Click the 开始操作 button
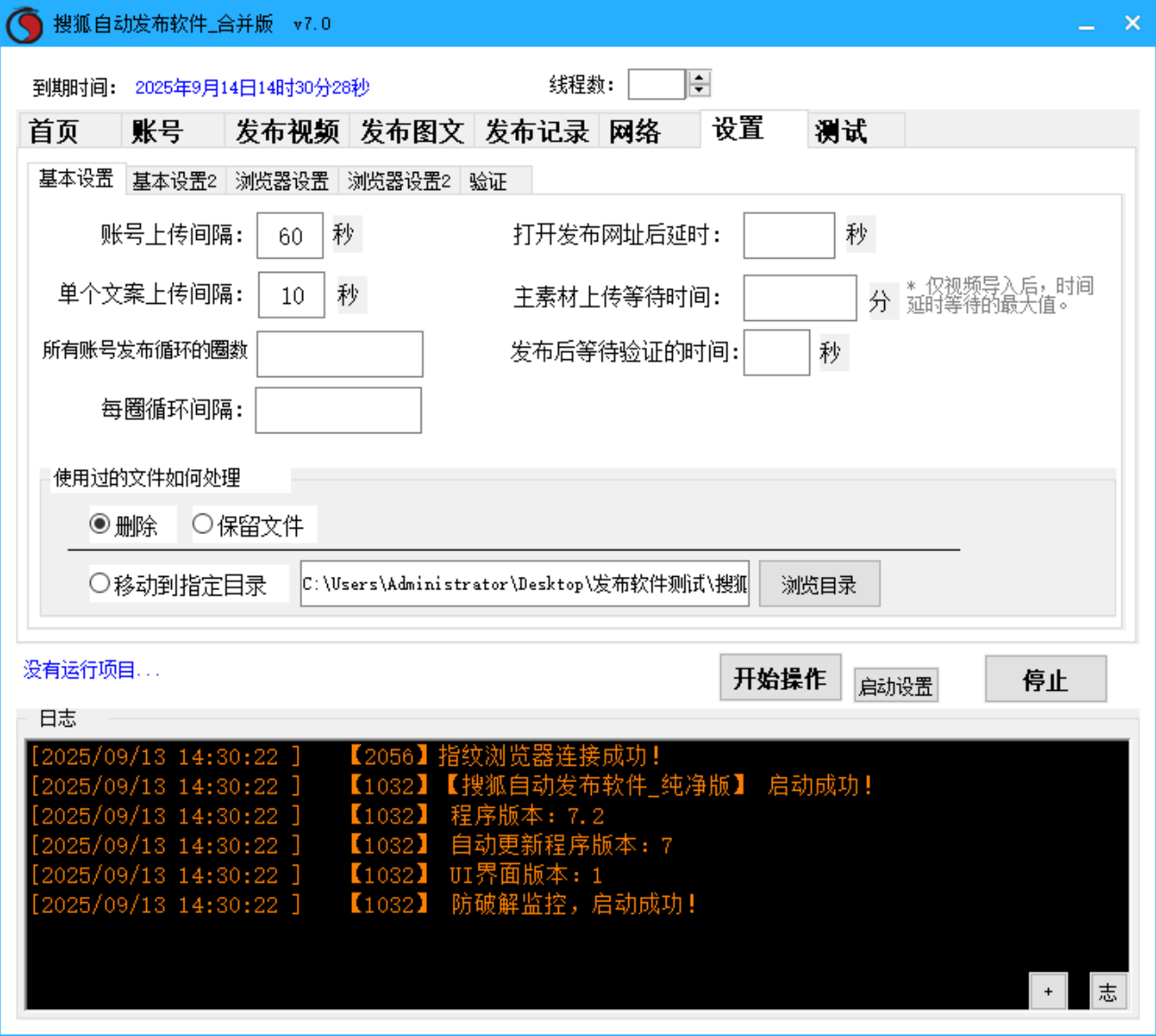 click(x=780, y=678)
